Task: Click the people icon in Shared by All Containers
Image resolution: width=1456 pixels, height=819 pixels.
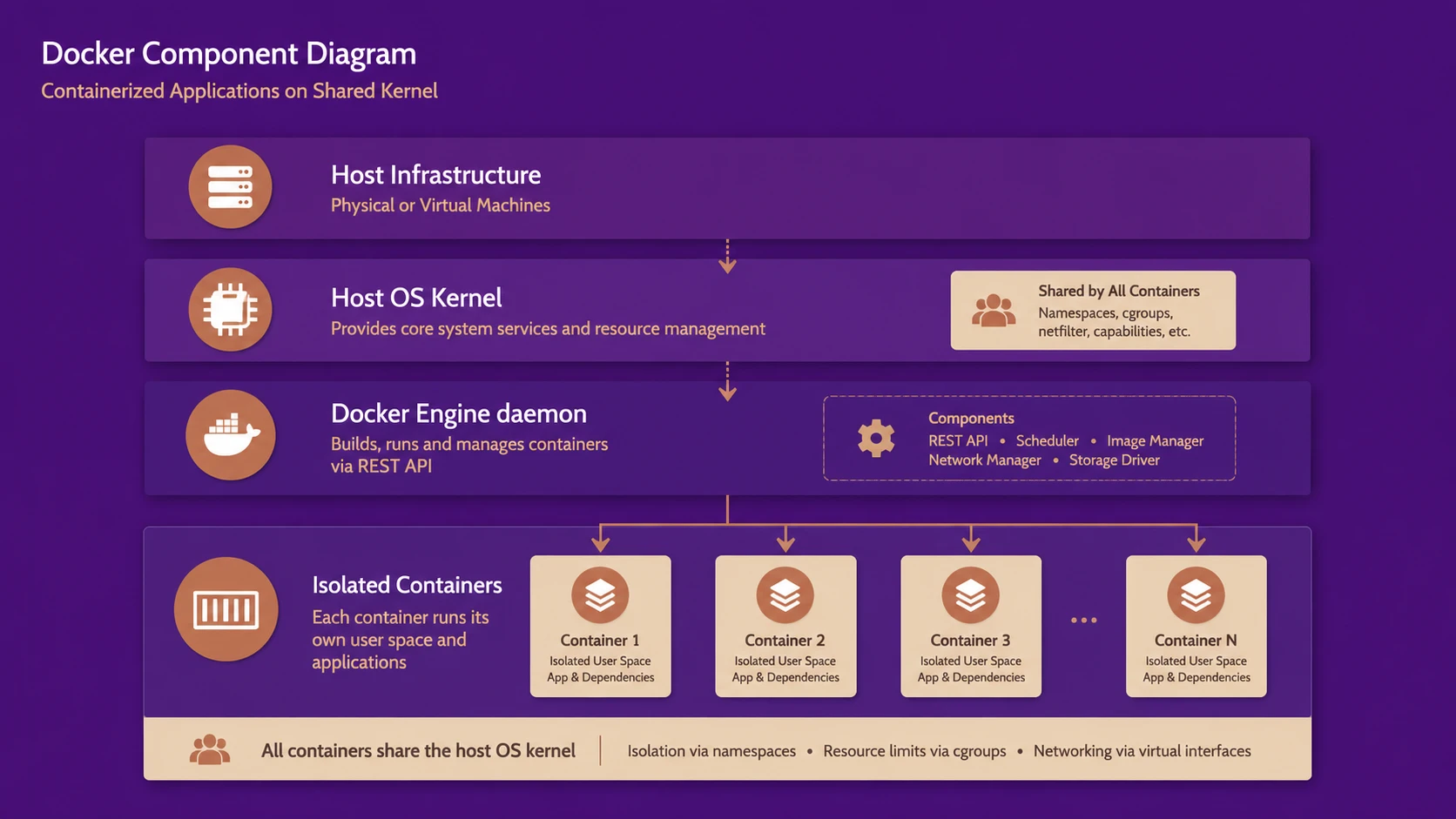Action: pyautogui.click(x=994, y=311)
